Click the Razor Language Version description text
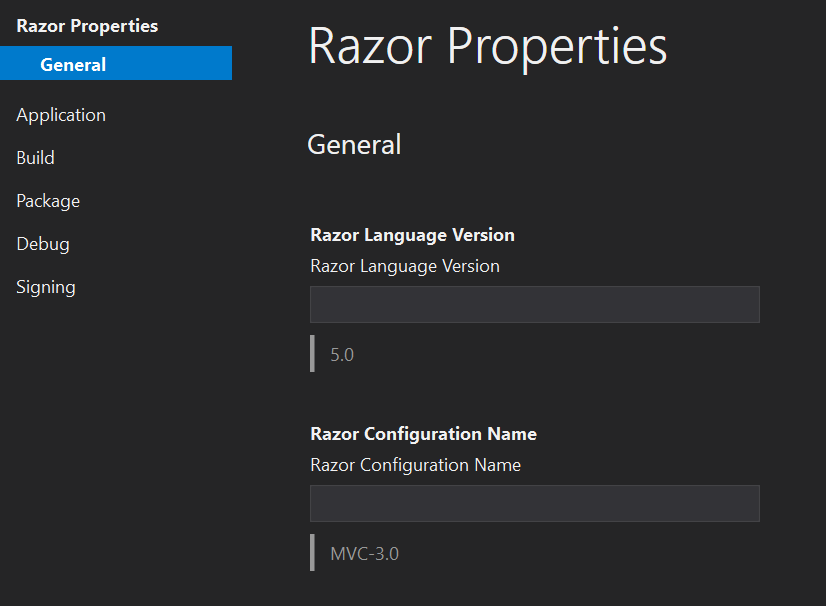The height and width of the screenshot is (606, 826). (405, 266)
